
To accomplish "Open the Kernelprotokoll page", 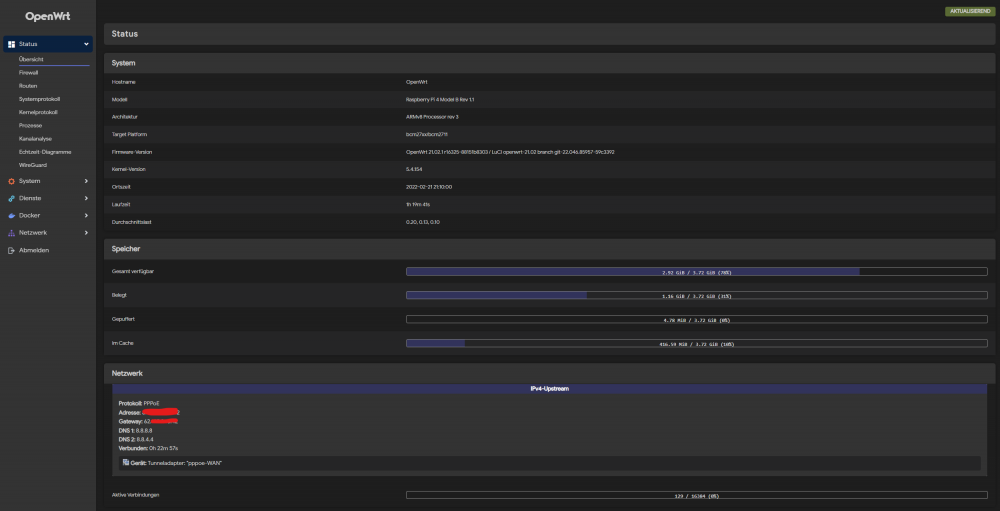I will pyautogui.click(x=38, y=112).
